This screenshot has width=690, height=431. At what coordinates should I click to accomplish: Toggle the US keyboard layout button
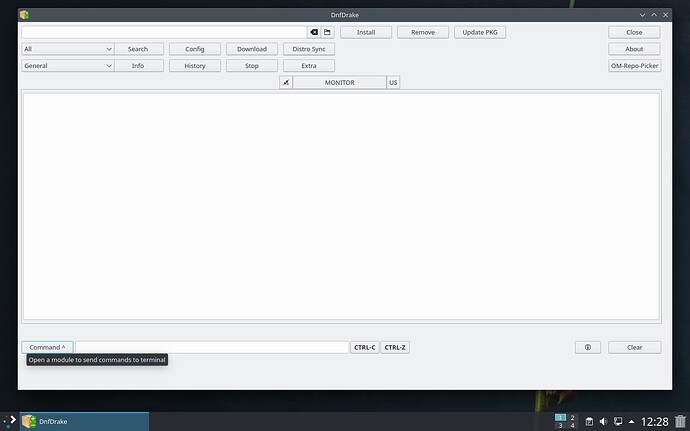coord(393,82)
